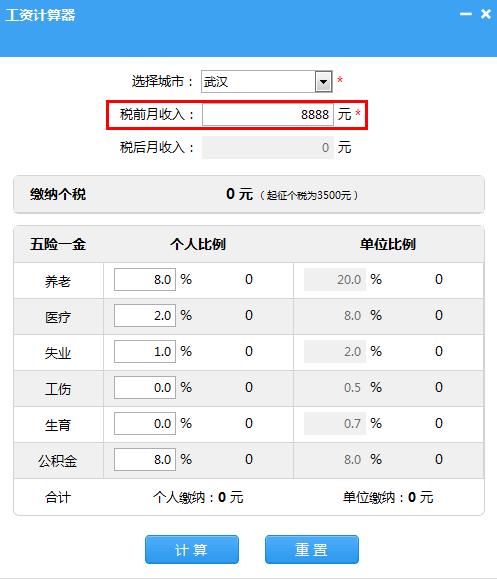This screenshot has height=579, width=497.
Task: Click the 养老 company rate 20.0 field
Action: pyautogui.click(x=335, y=280)
